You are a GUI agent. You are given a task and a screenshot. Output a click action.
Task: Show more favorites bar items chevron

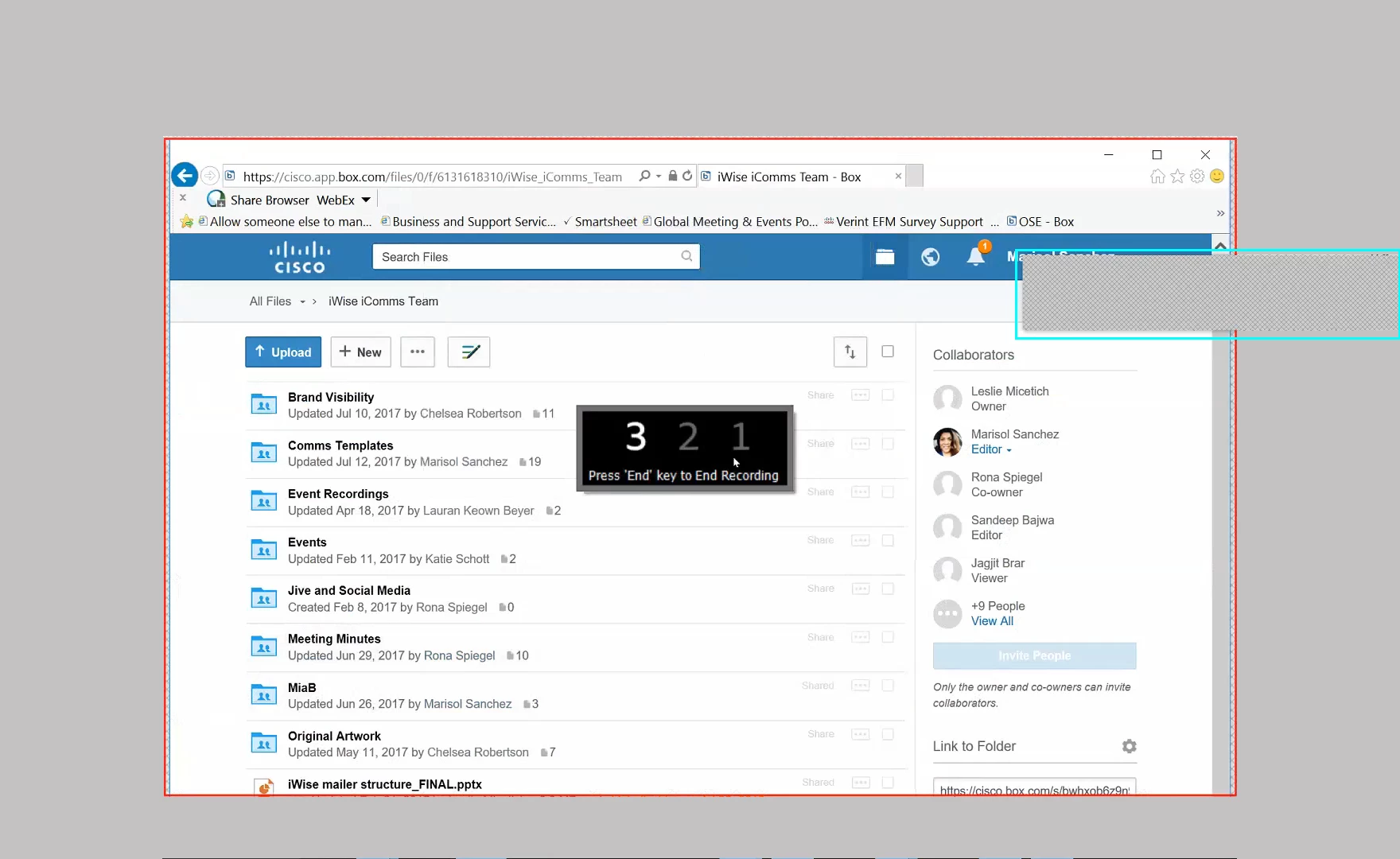tap(1220, 213)
